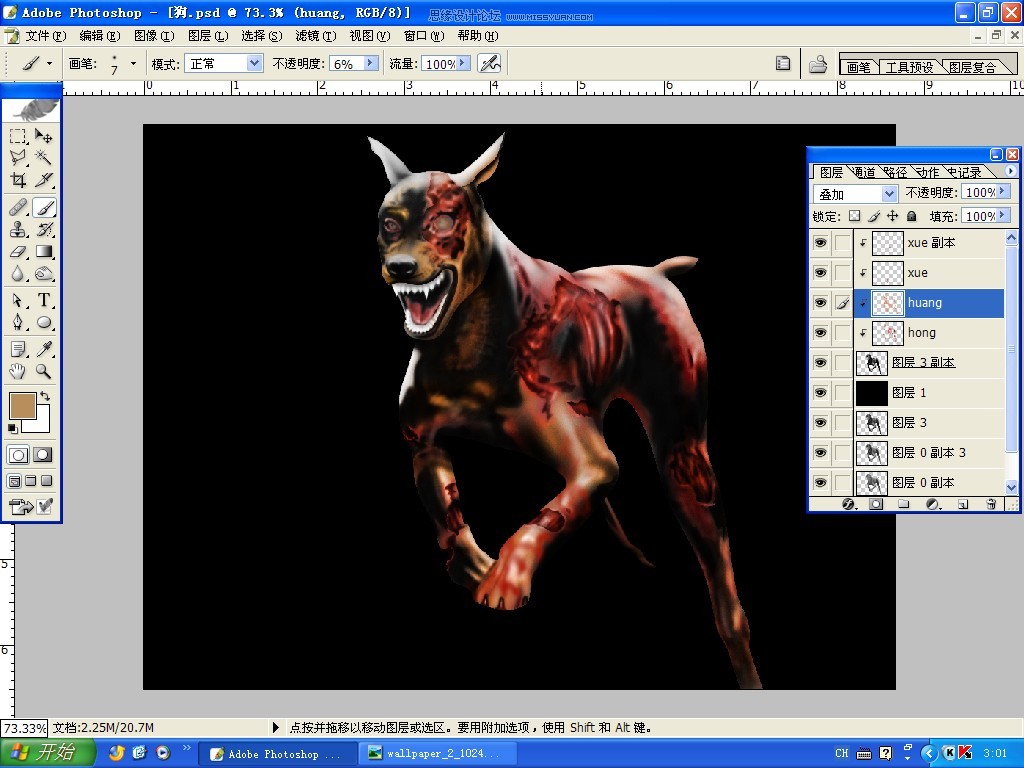Screen dimensions: 1024x768
Task: Open the layer opacity slider arrow
Action: click(x=1002, y=192)
